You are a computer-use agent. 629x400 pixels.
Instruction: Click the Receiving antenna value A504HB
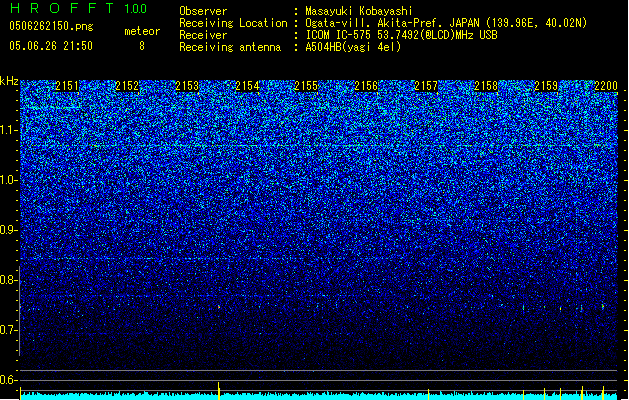325,47
